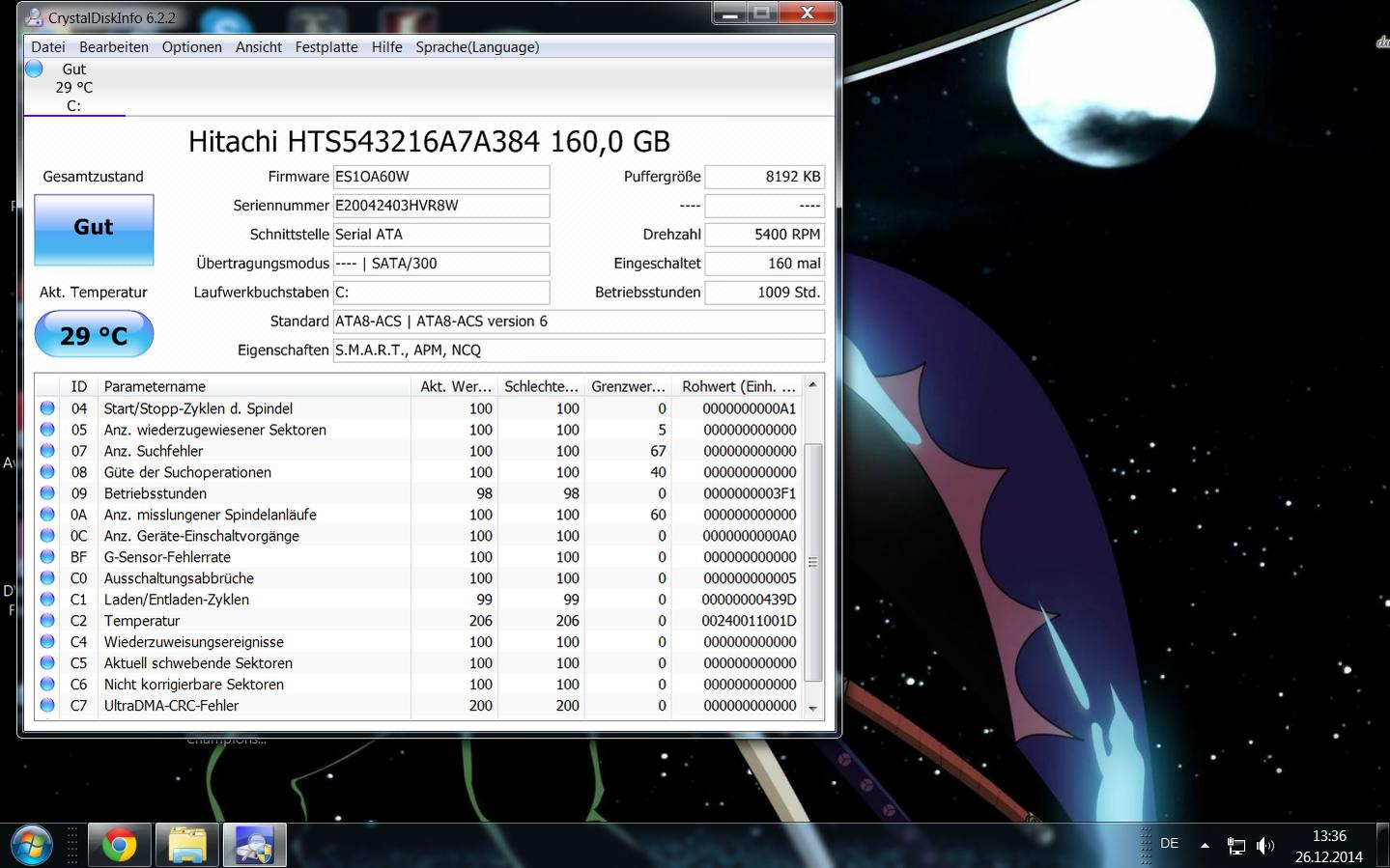1390x868 pixels.
Task: Click the SMART list scrollbar up arrow
Action: (x=813, y=384)
